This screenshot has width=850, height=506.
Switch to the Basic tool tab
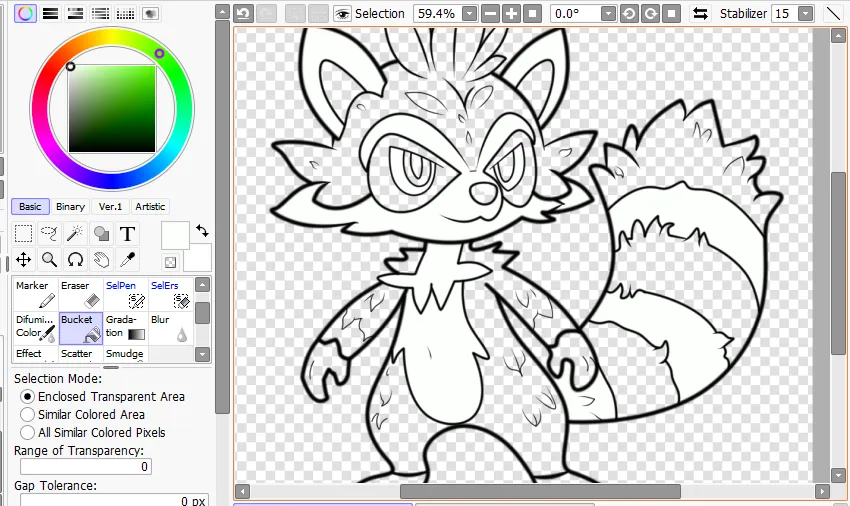point(30,207)
